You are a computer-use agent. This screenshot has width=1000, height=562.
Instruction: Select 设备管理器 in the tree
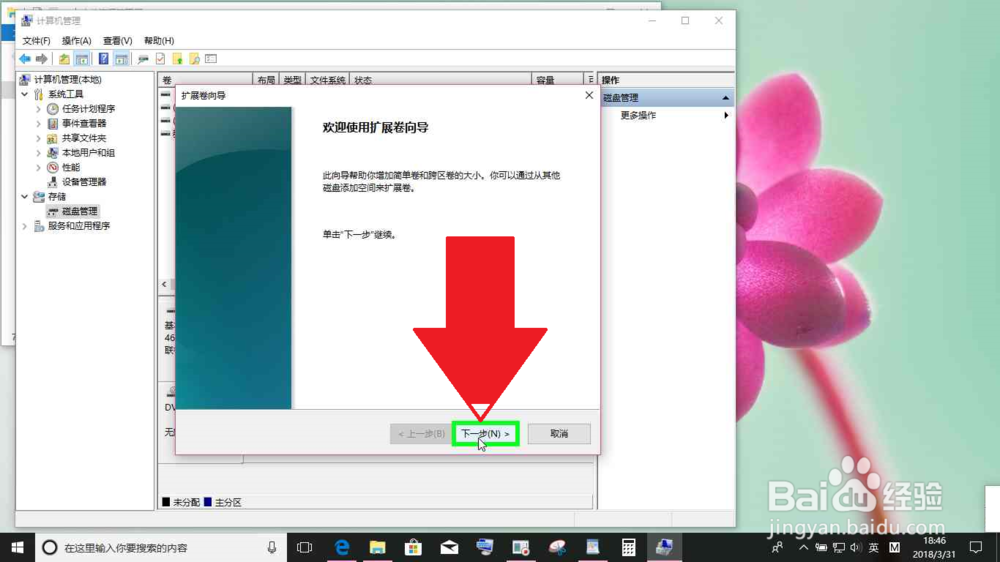84,182
